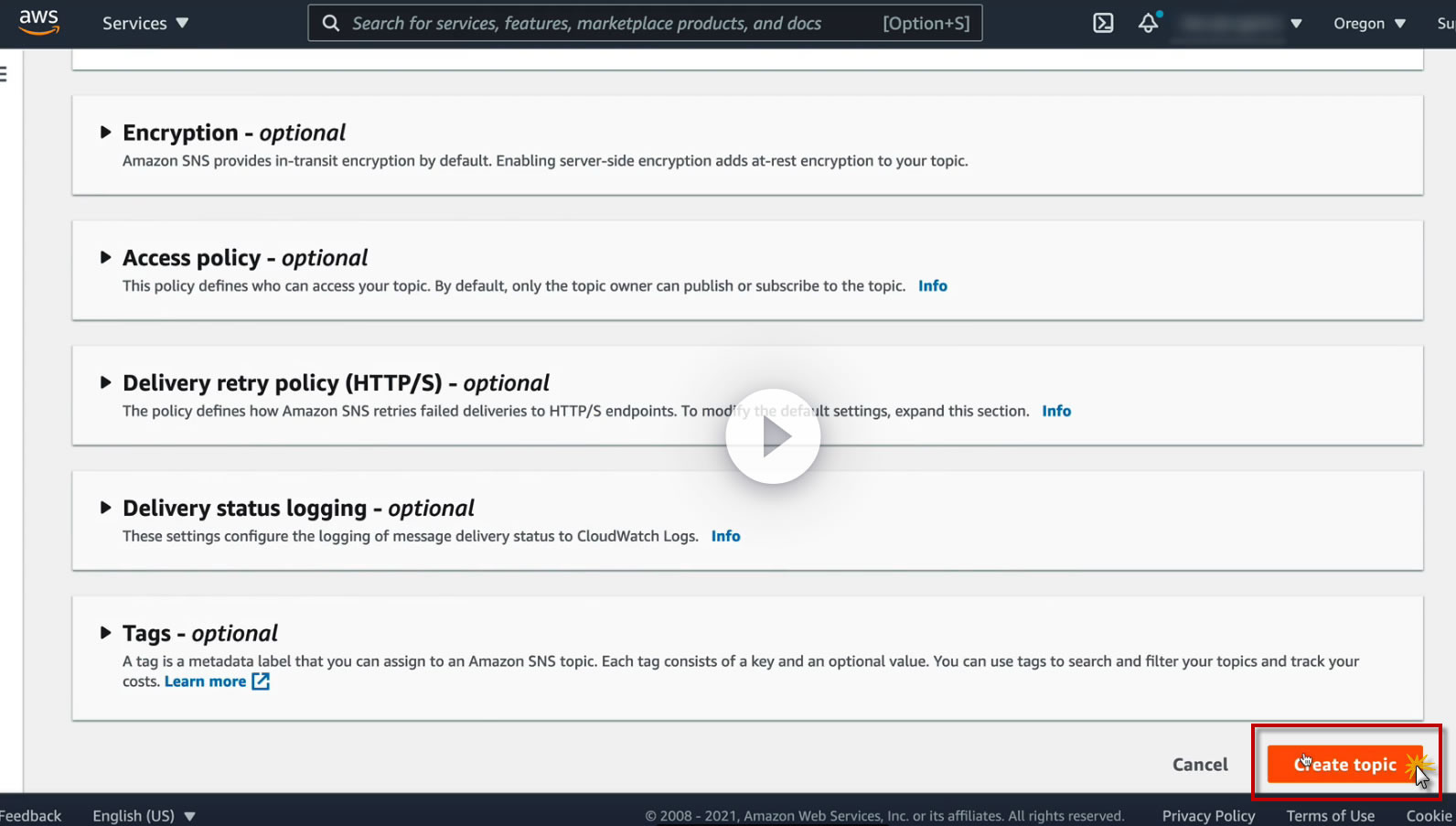Expand the Tags optional section
1456x826 pixels.
point(106,633)
